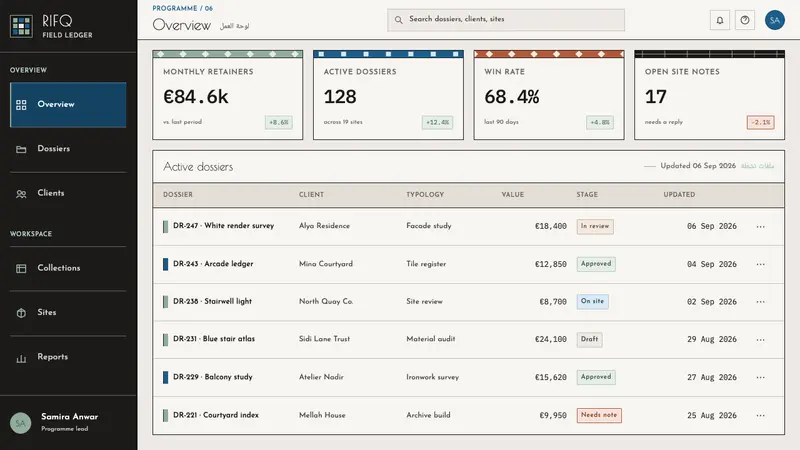Sort by the CLIENT column header

[311, 195]
